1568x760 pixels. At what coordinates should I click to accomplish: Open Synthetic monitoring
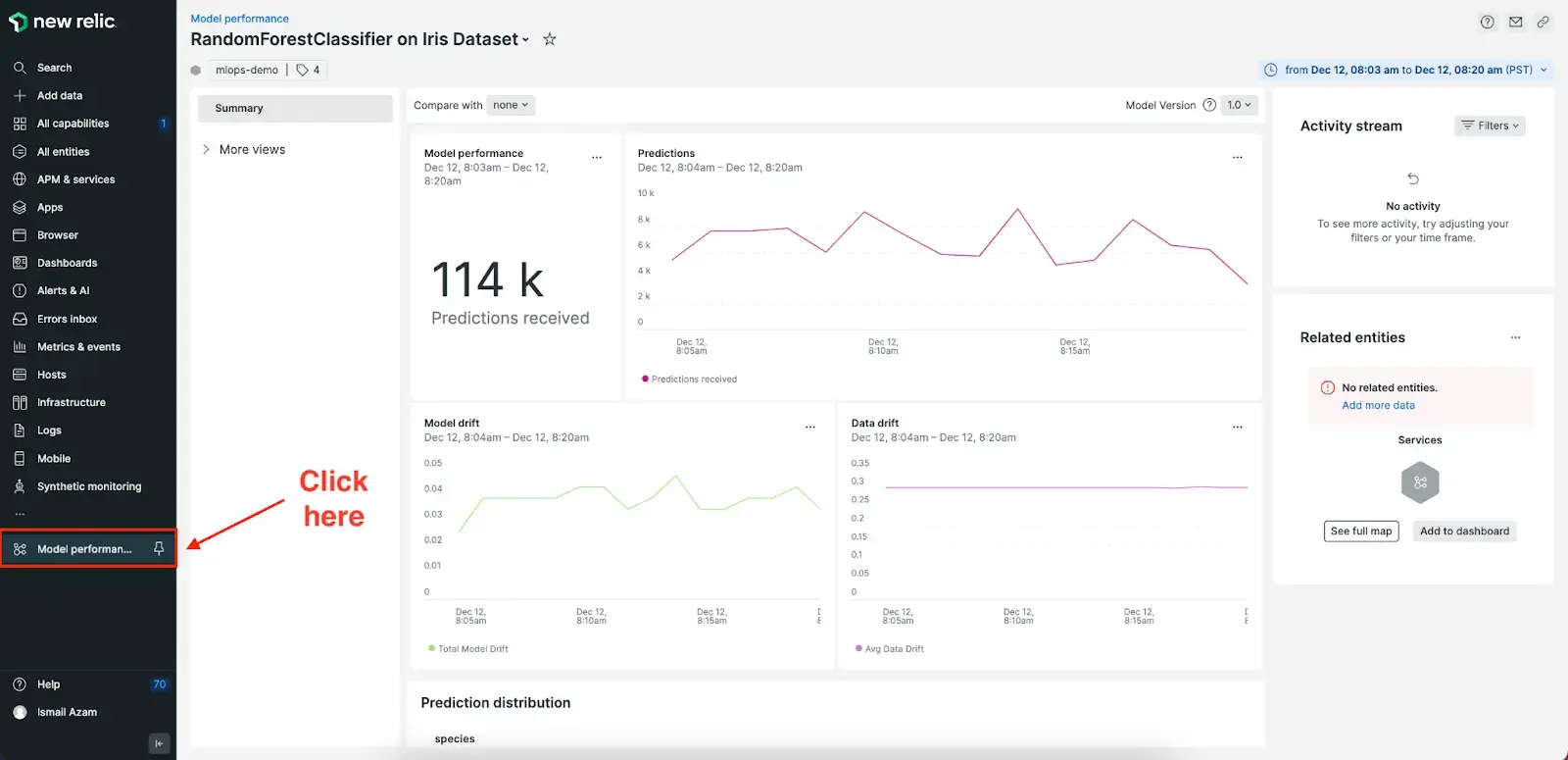[89, 486]
